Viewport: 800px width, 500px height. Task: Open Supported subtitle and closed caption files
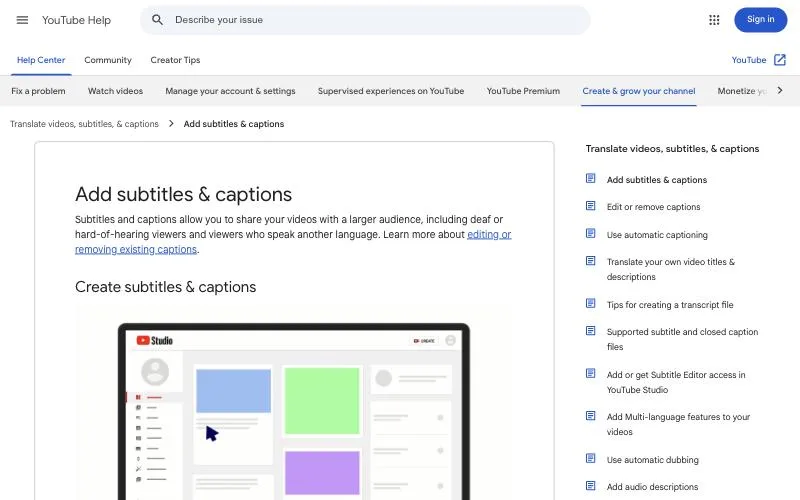[x=682, y=339]
